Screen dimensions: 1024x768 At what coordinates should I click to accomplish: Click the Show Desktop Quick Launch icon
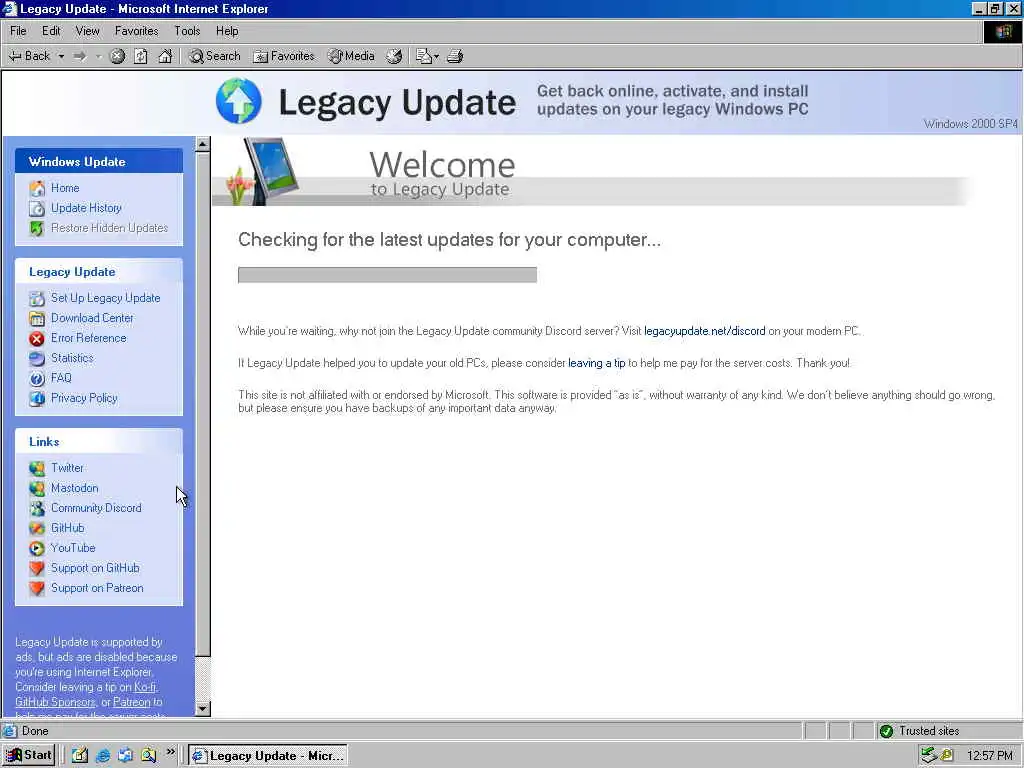[x=80, y=756]
